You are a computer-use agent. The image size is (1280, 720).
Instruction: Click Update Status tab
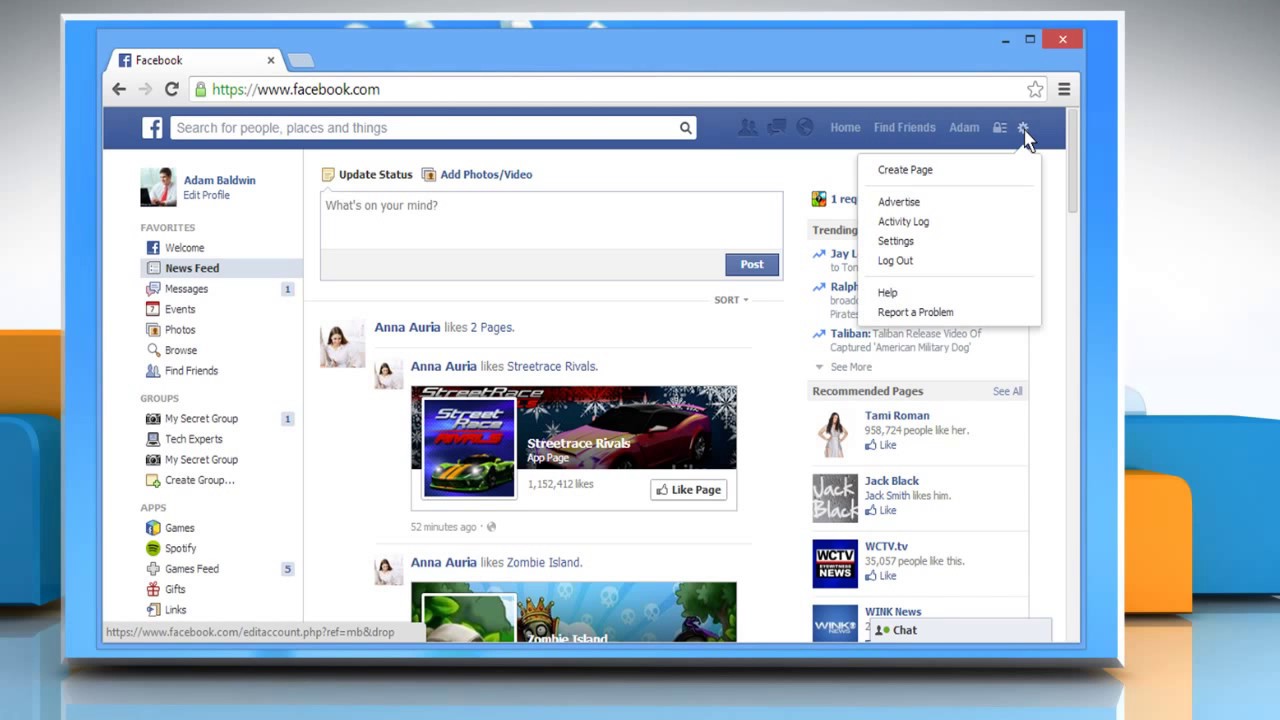point(367,174)
